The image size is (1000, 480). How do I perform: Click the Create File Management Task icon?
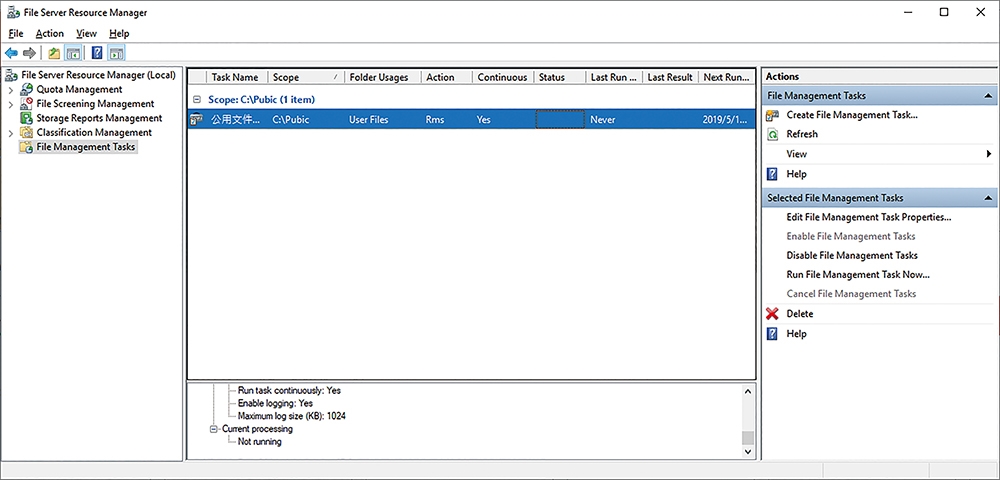click(772, 115)
